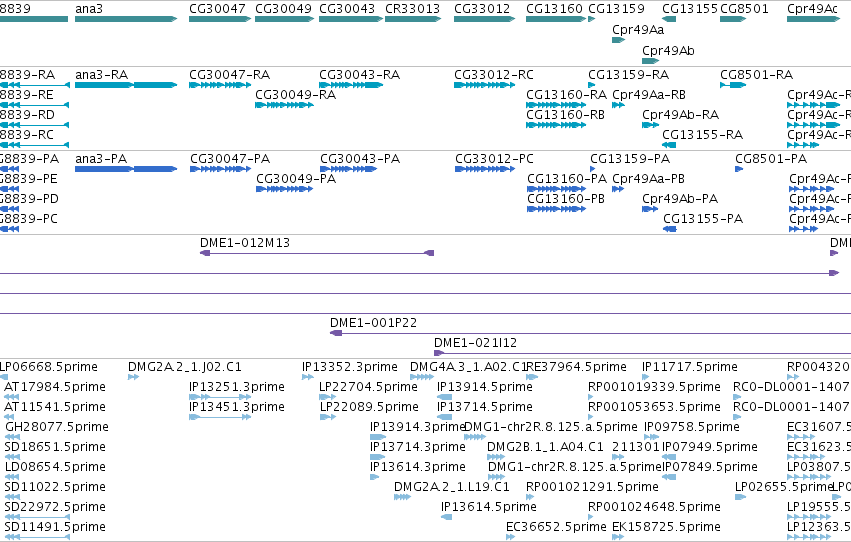
Task: Select the LD08654.5prime EST label
Action: coord(55,467)
